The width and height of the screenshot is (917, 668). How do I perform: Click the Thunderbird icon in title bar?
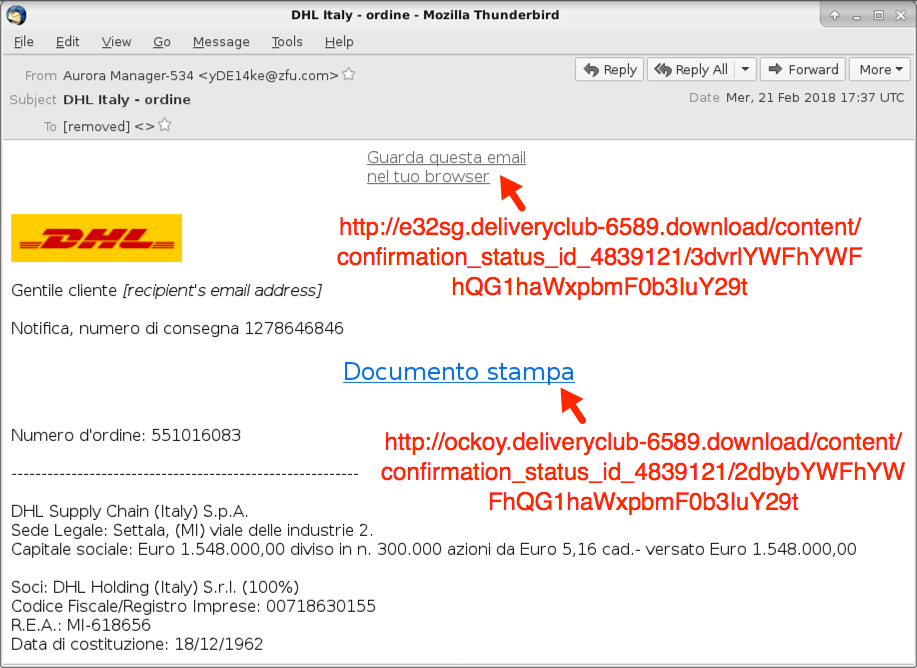point(16,15)
